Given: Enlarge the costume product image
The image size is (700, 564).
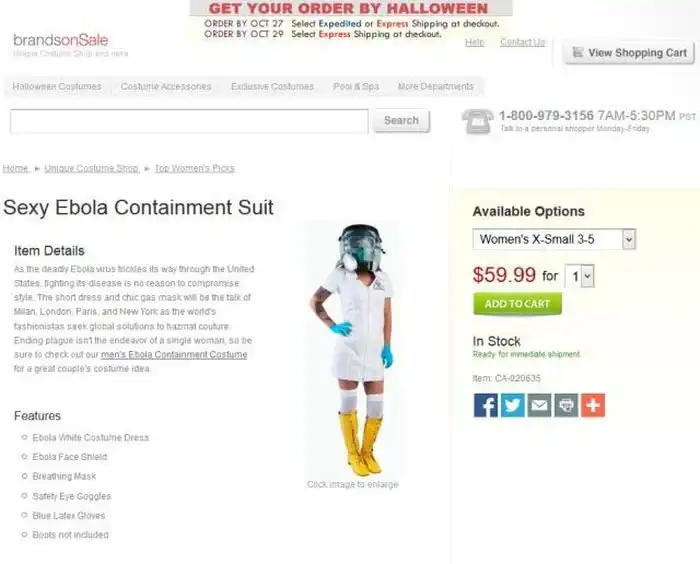Looking at the screenshot, I should point(353,350).
